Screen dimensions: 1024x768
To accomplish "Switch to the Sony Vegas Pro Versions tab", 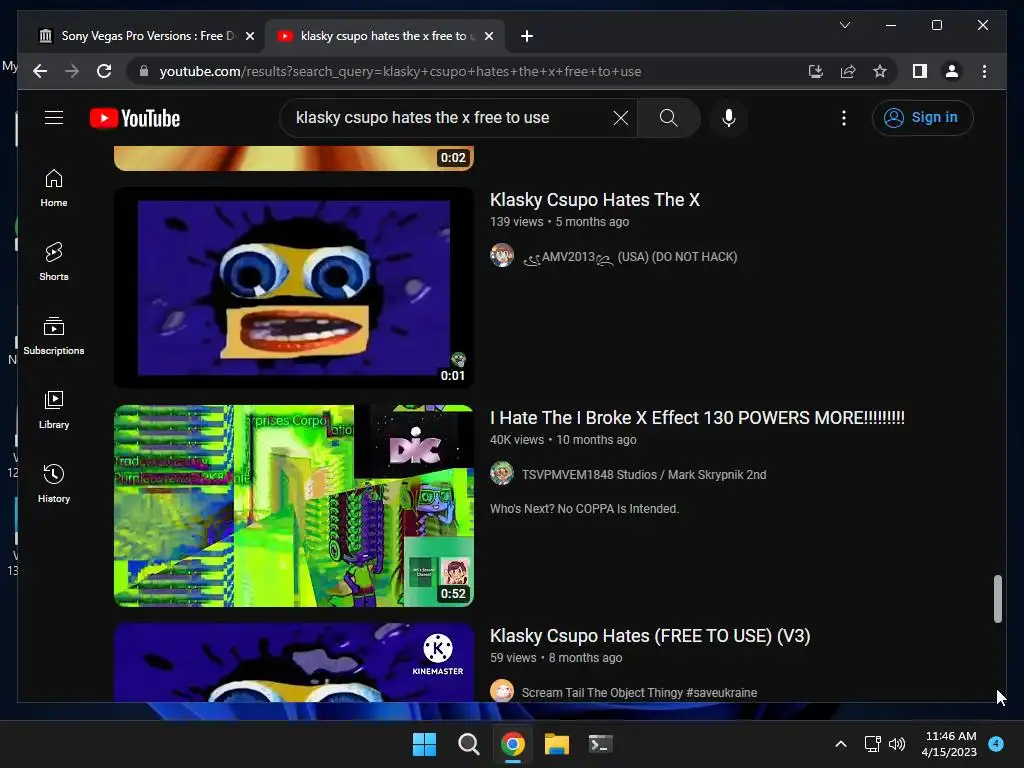I will [x=147, y=36].
